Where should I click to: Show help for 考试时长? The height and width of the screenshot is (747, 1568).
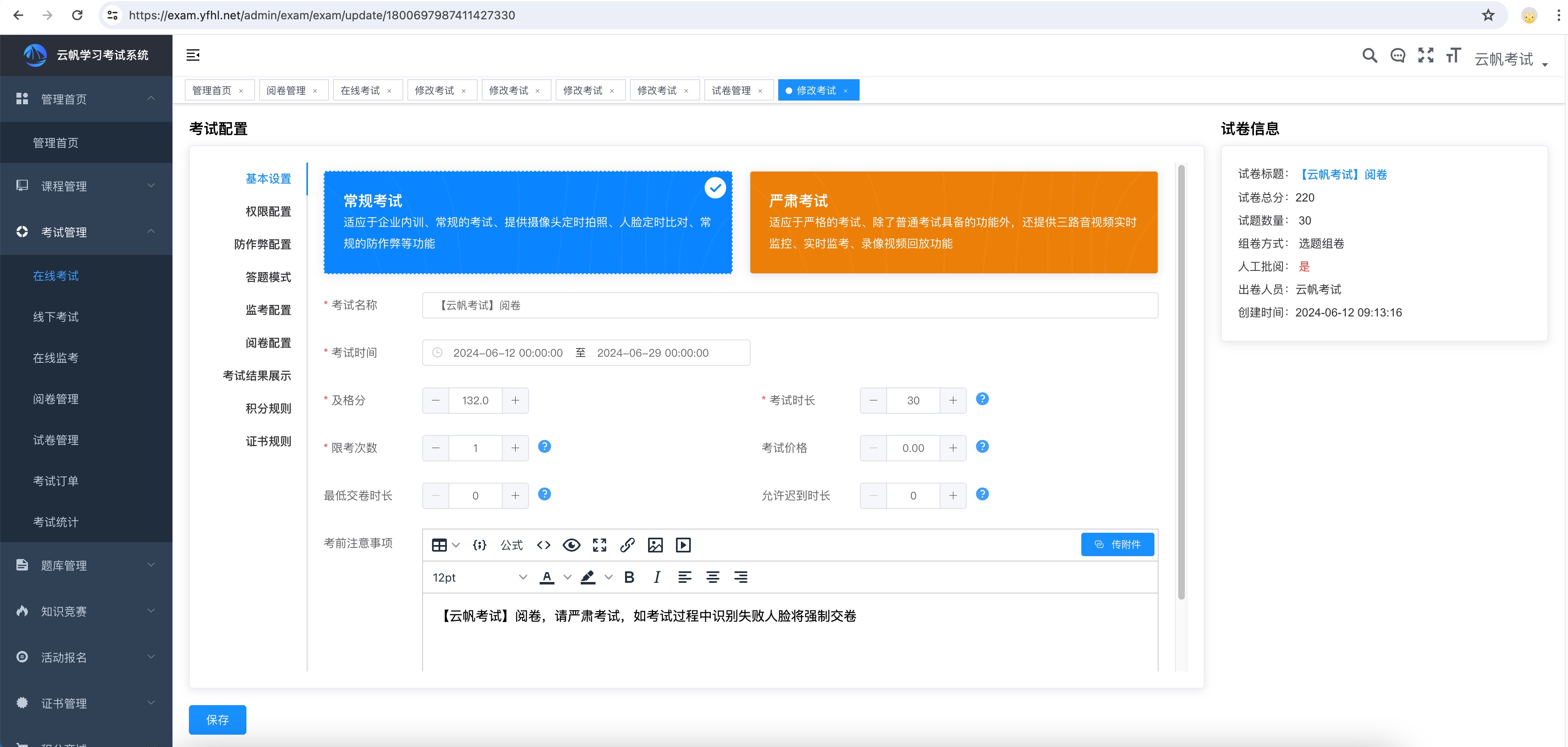pyautogui.click(x=982, y=399)
